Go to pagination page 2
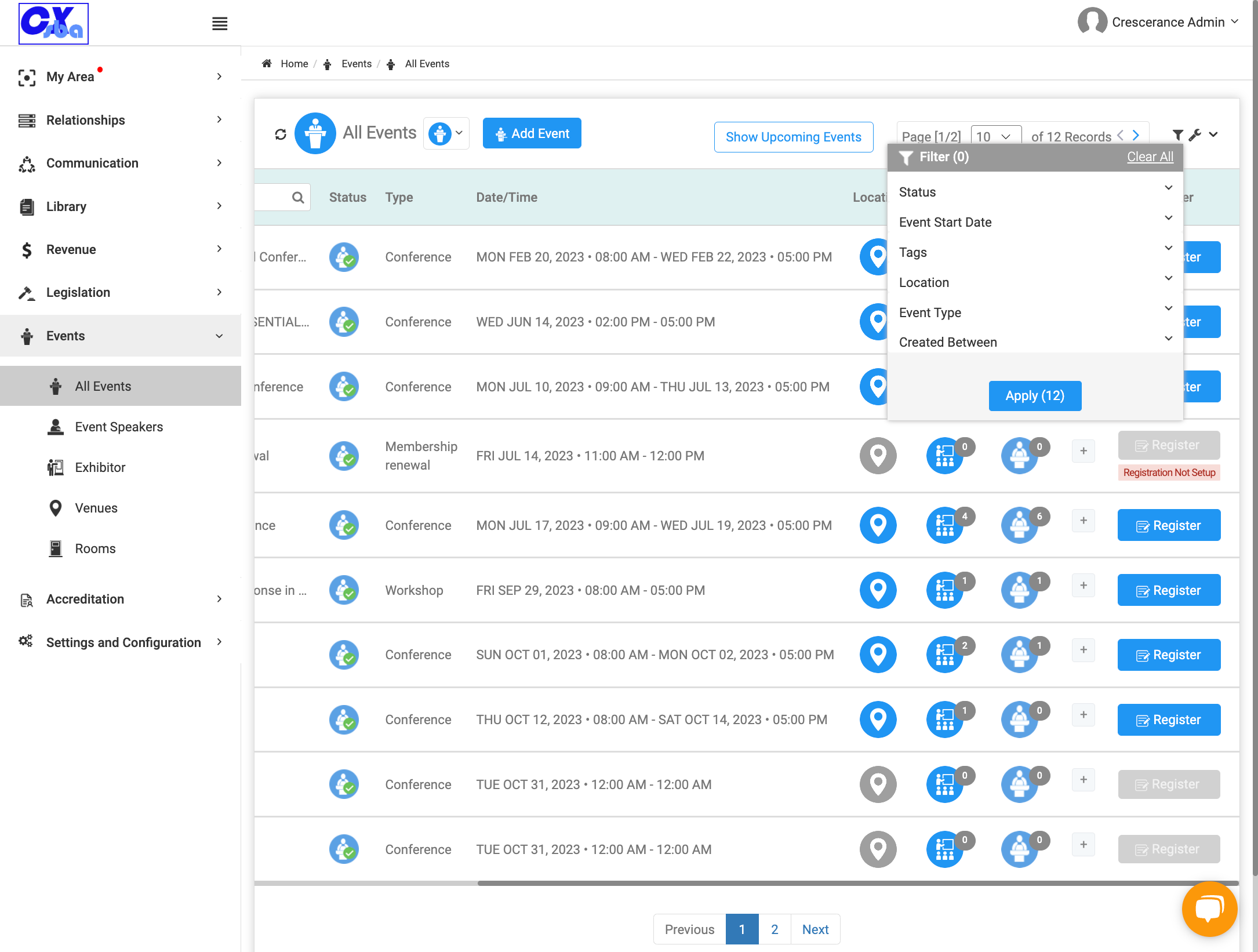Screen dimensions: 1258x952 [x=775, y=929]
